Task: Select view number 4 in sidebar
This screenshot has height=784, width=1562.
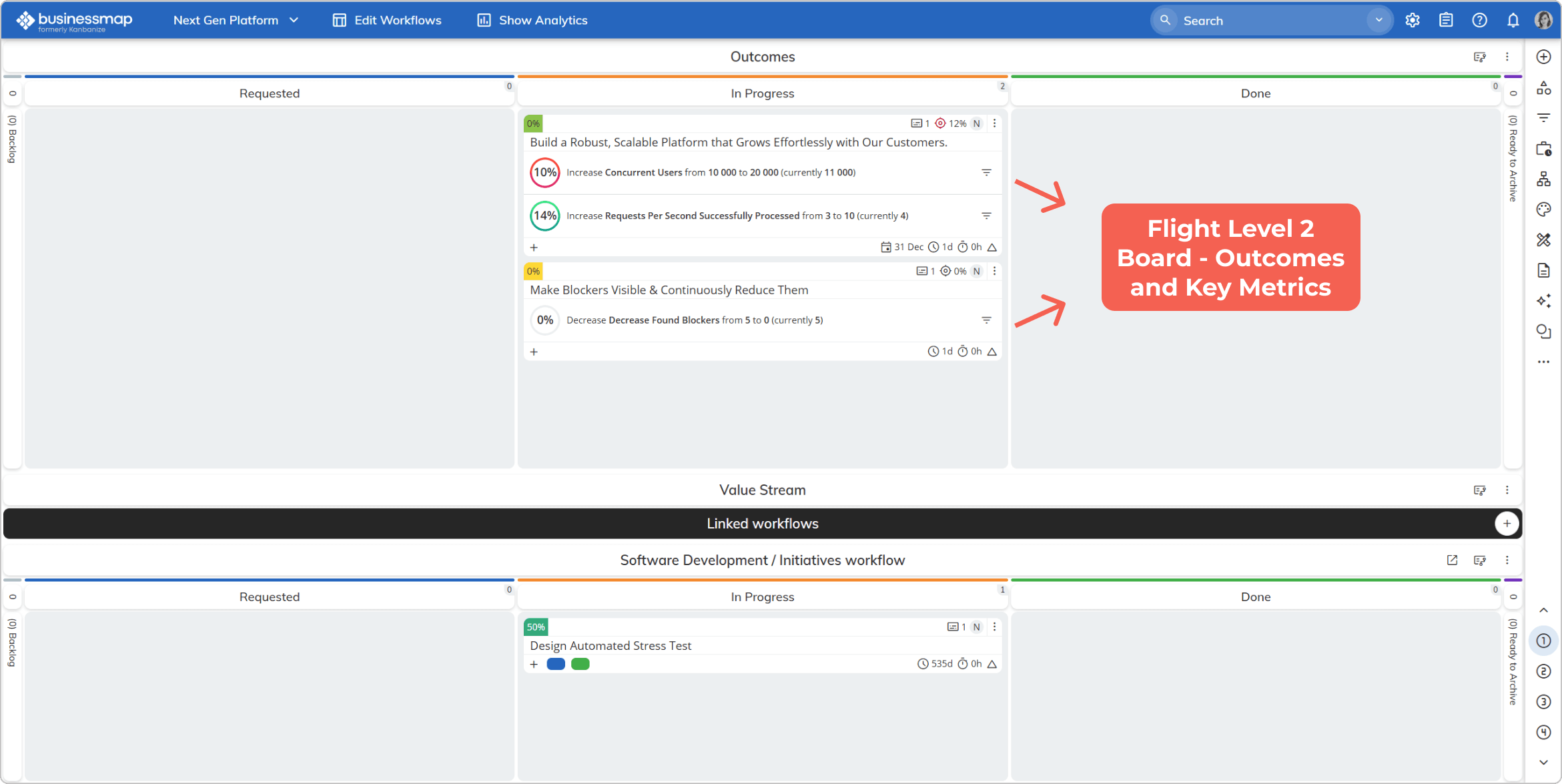Action: click(1543, 733)
